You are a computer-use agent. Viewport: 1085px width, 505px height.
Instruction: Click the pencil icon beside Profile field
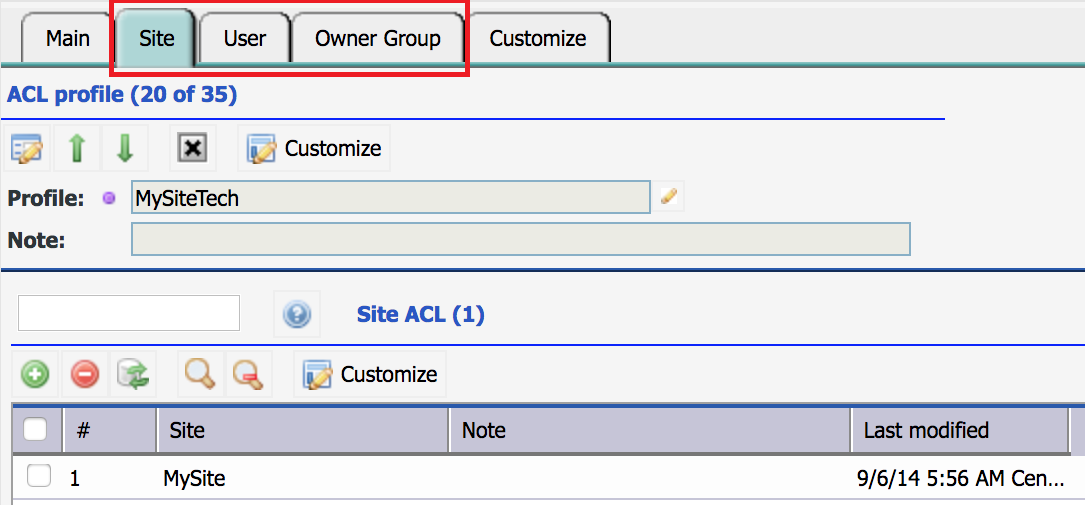click(x=668, y=198)
